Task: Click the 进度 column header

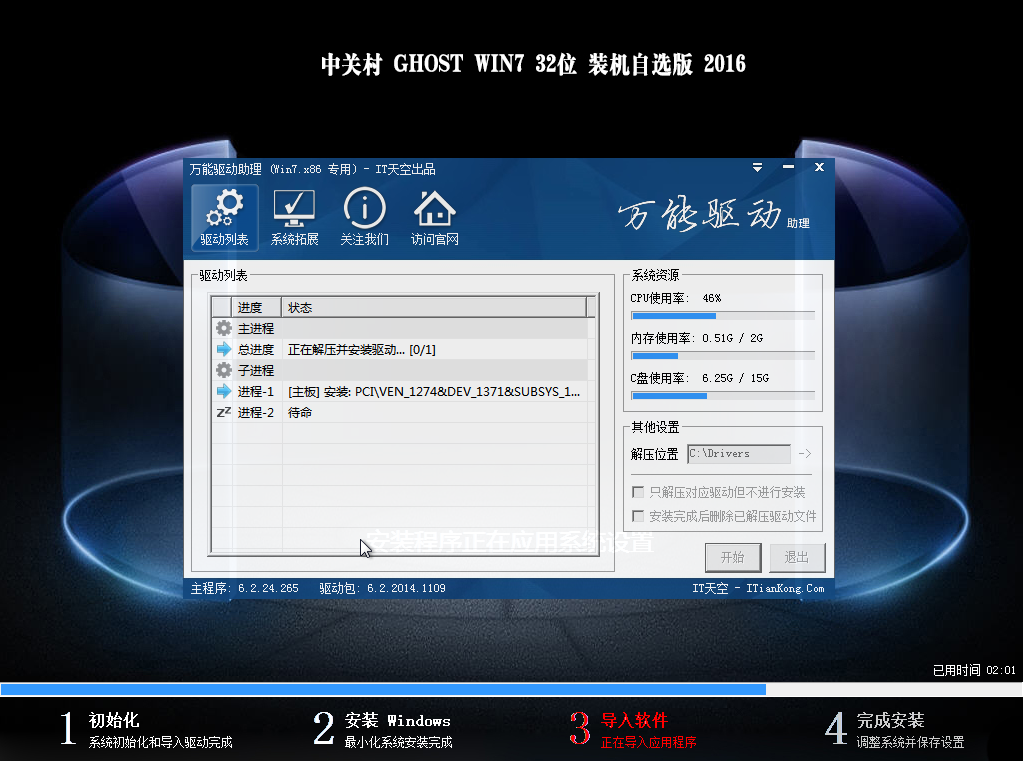Action: [x=256, y=307]
